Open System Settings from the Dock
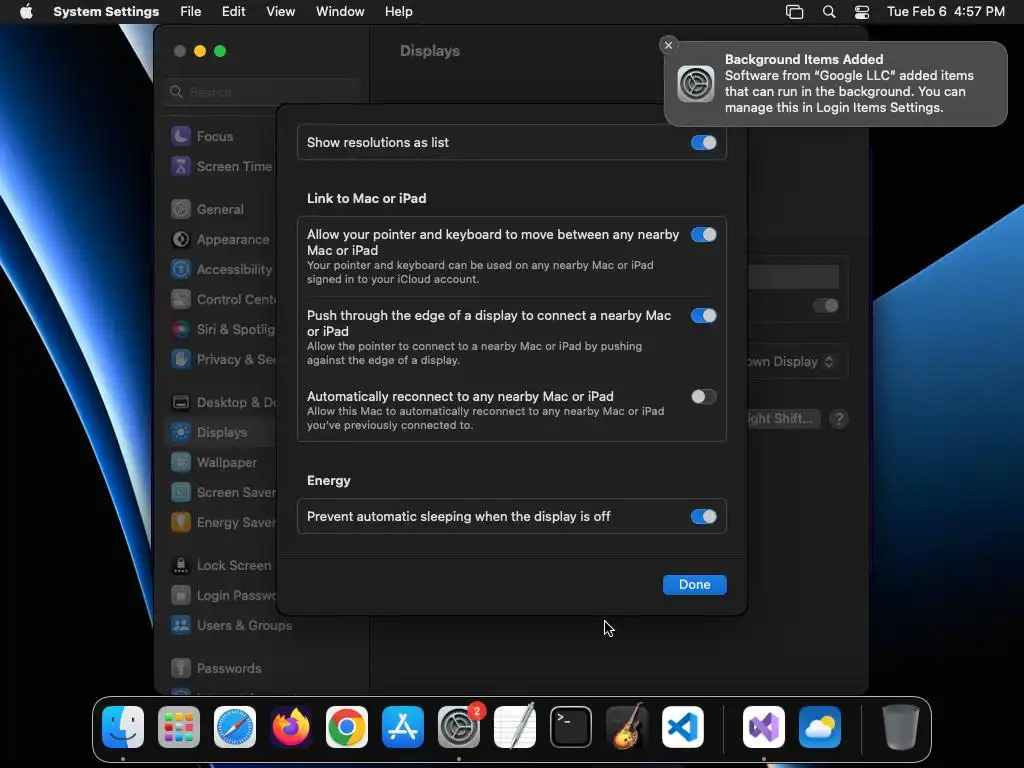Screen dimensions: 1024x768 click(459, 727)
